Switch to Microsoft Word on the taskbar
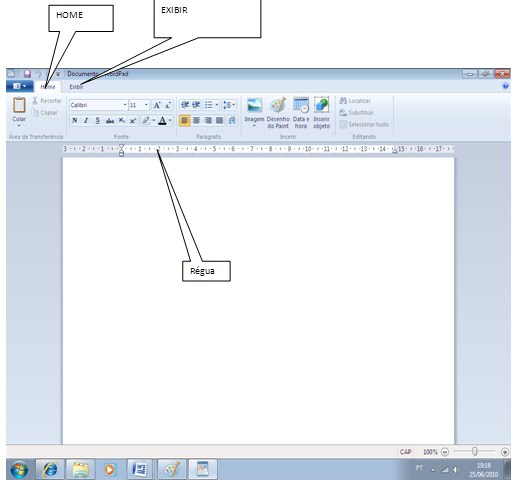 [140, 469]
